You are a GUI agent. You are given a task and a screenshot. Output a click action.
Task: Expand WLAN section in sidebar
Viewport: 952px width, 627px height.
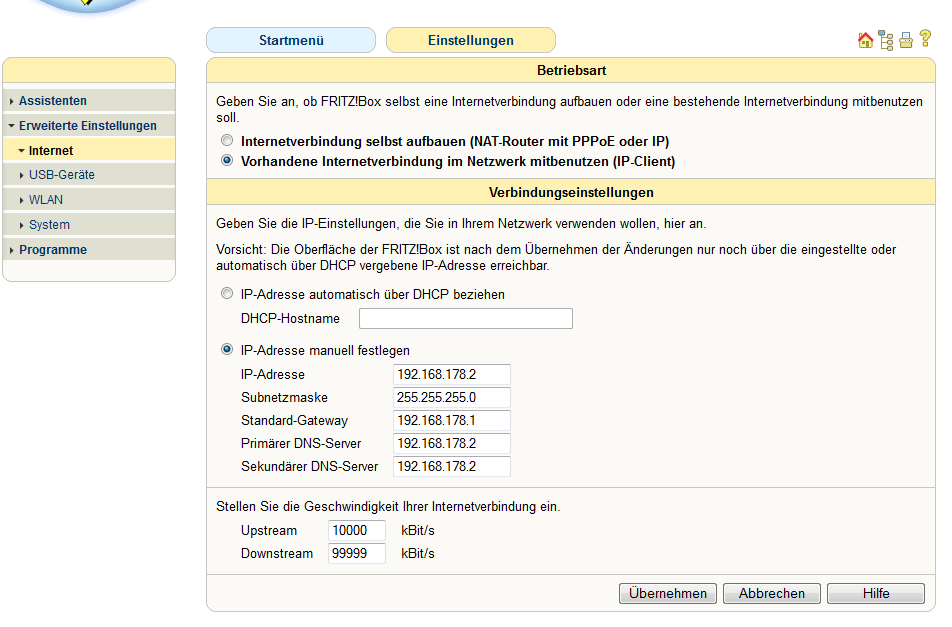(89, 200)
